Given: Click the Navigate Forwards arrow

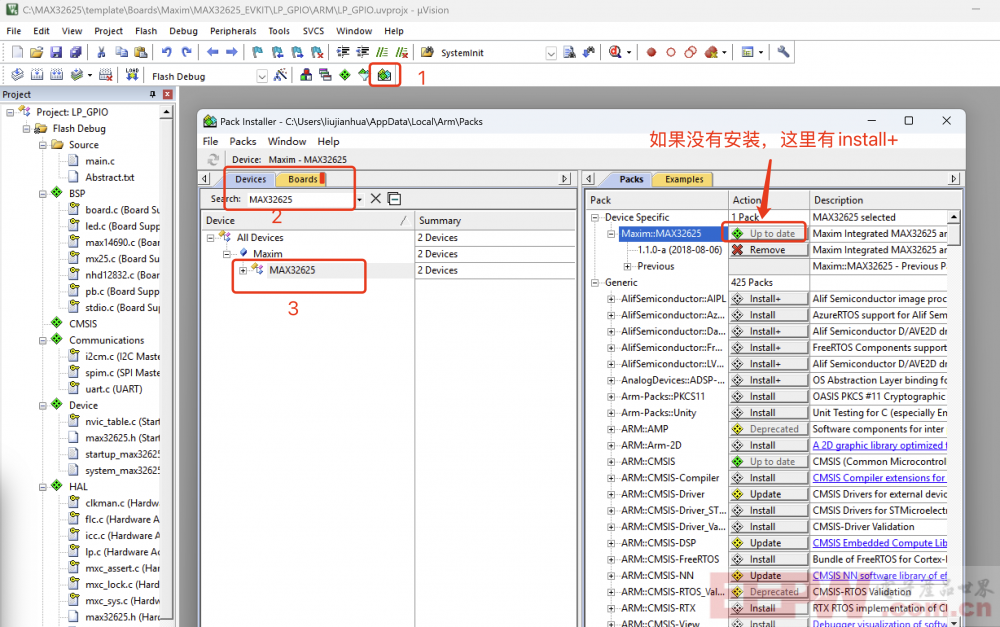Looking at the screenshot, I should 232,52.
